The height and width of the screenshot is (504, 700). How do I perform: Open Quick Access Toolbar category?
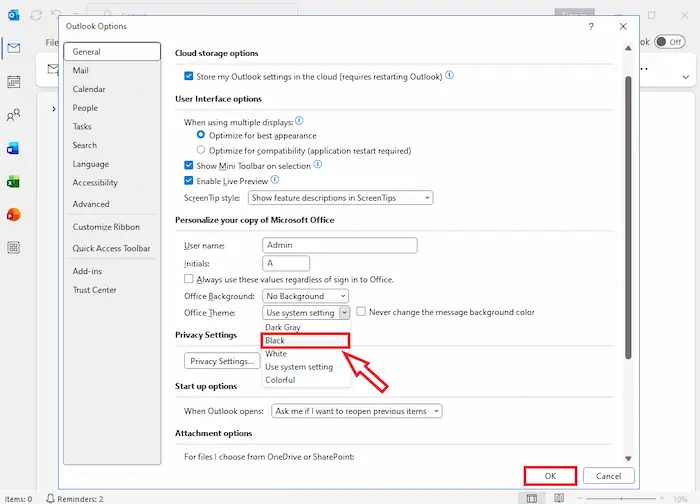[112, 248]
